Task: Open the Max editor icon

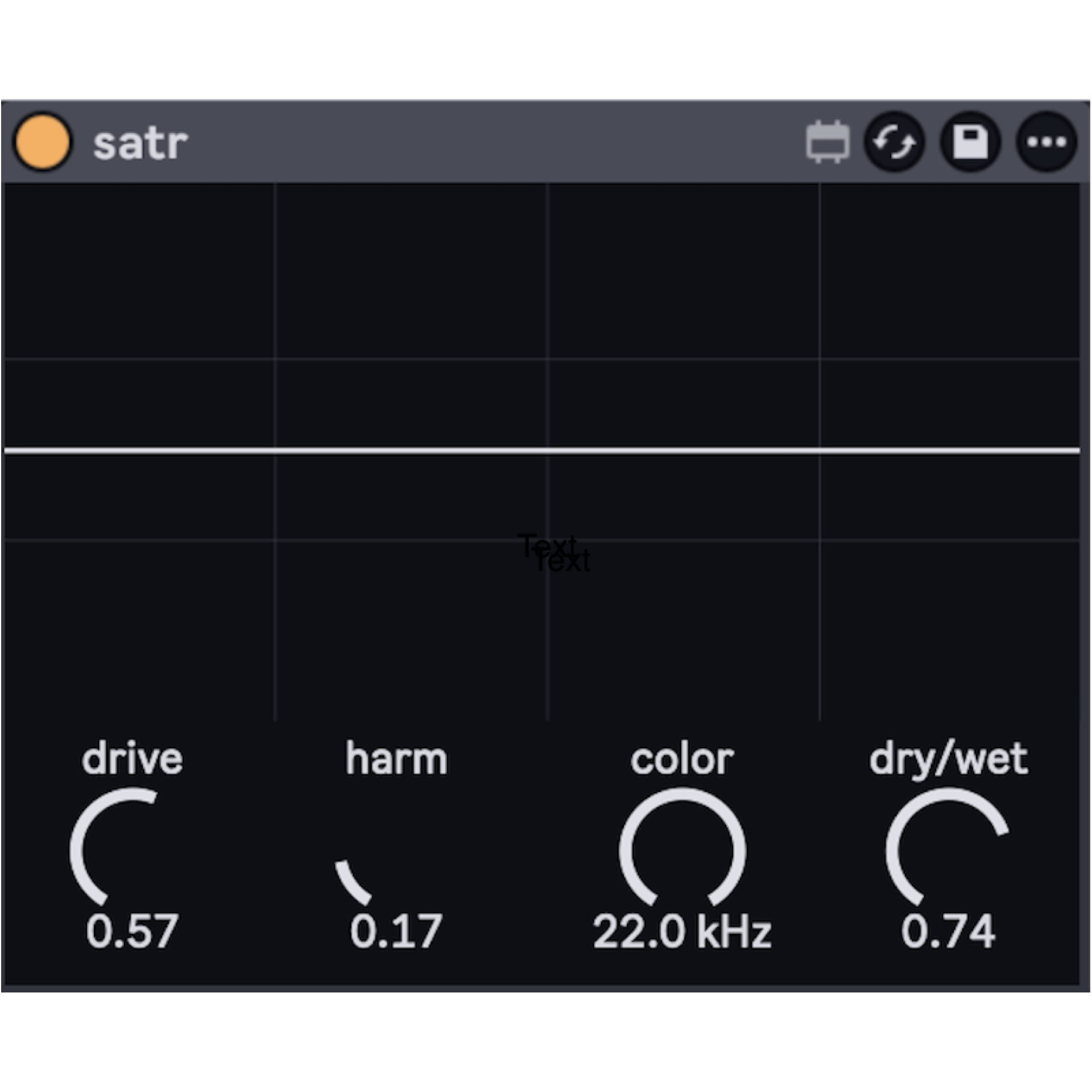Action: (828, 142)
